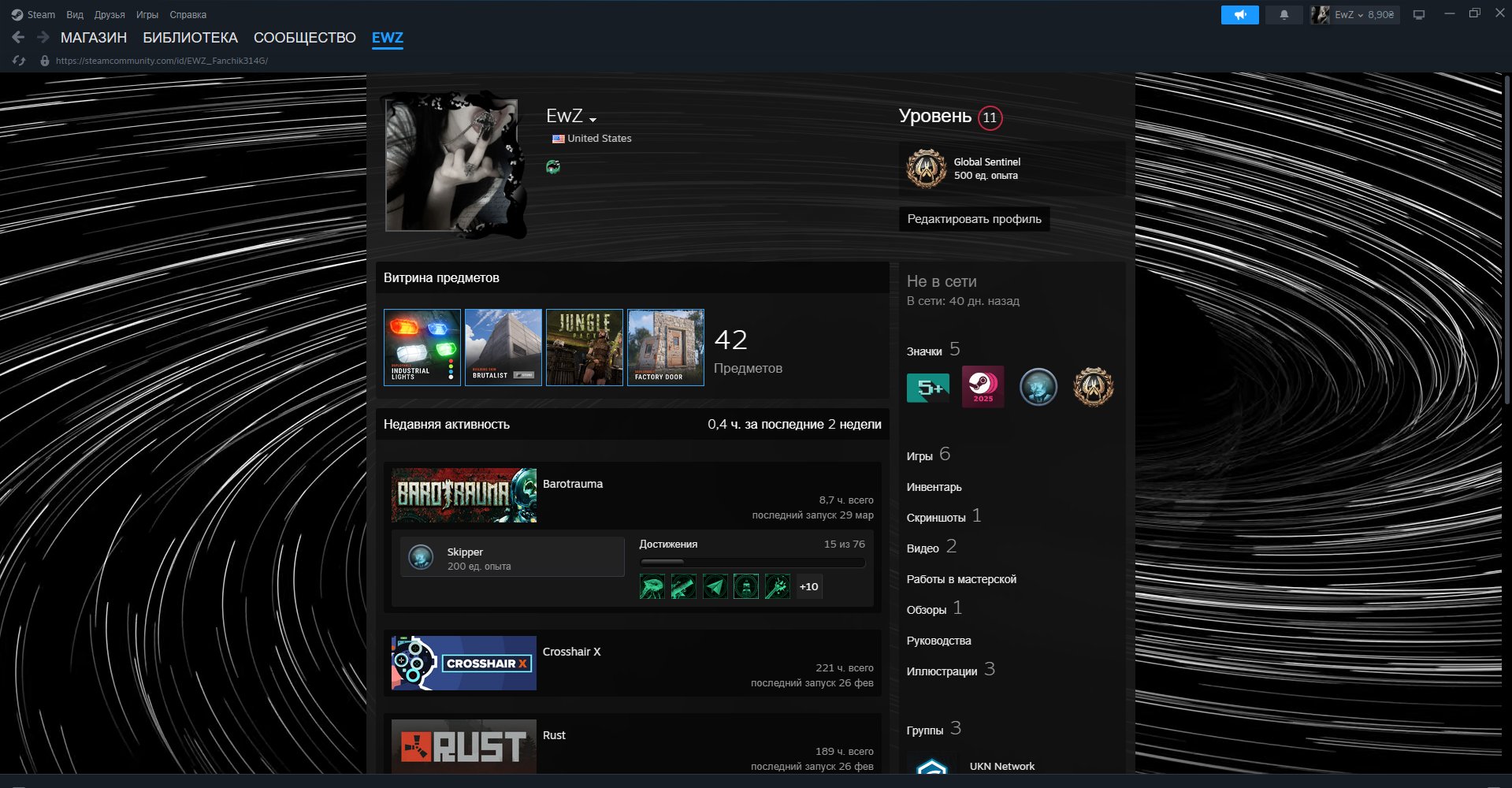Image resolution: width=1512 pixels, height=788 pixels.
Task: Click the blue round Barotrauma badge
Action: [1038, 388]
